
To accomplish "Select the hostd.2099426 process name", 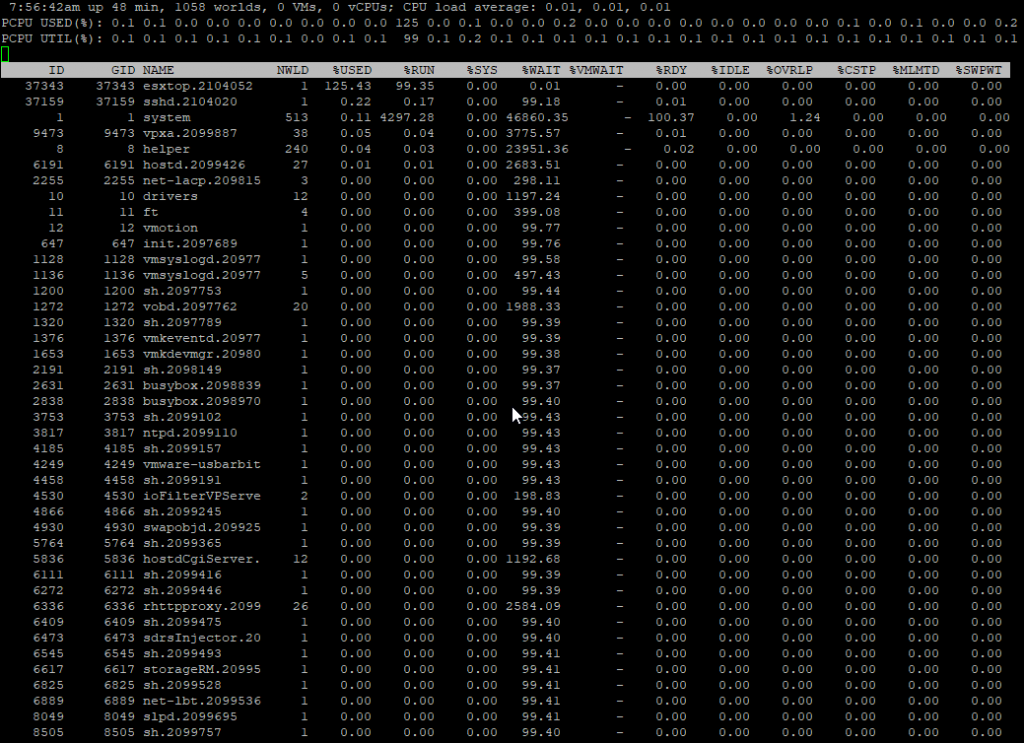I will (194, 165).
